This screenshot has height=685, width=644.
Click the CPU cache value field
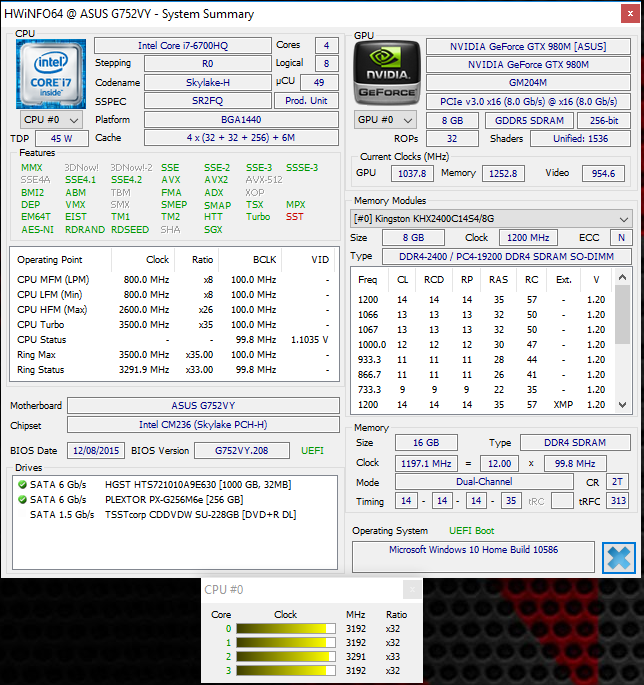pyautogui.click(x=241, y=138)
